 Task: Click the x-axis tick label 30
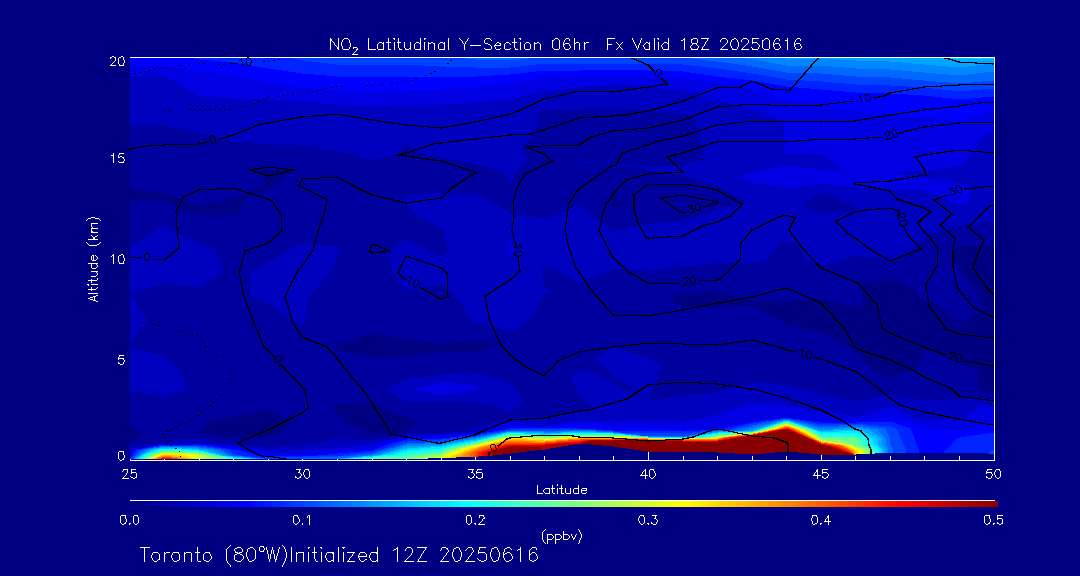302,474
